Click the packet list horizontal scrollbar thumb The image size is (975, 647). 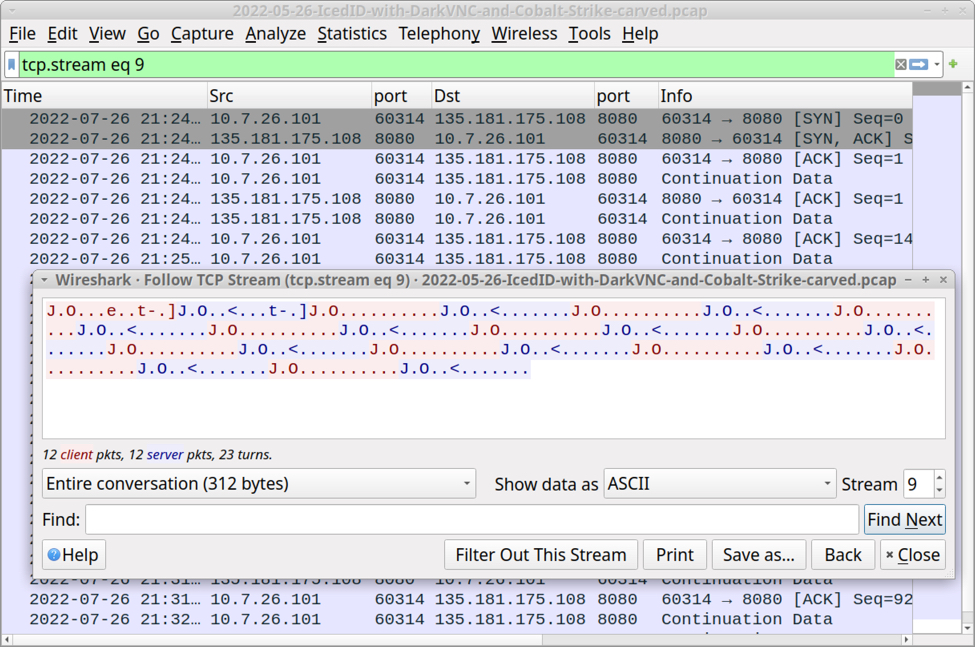point(277,640)
